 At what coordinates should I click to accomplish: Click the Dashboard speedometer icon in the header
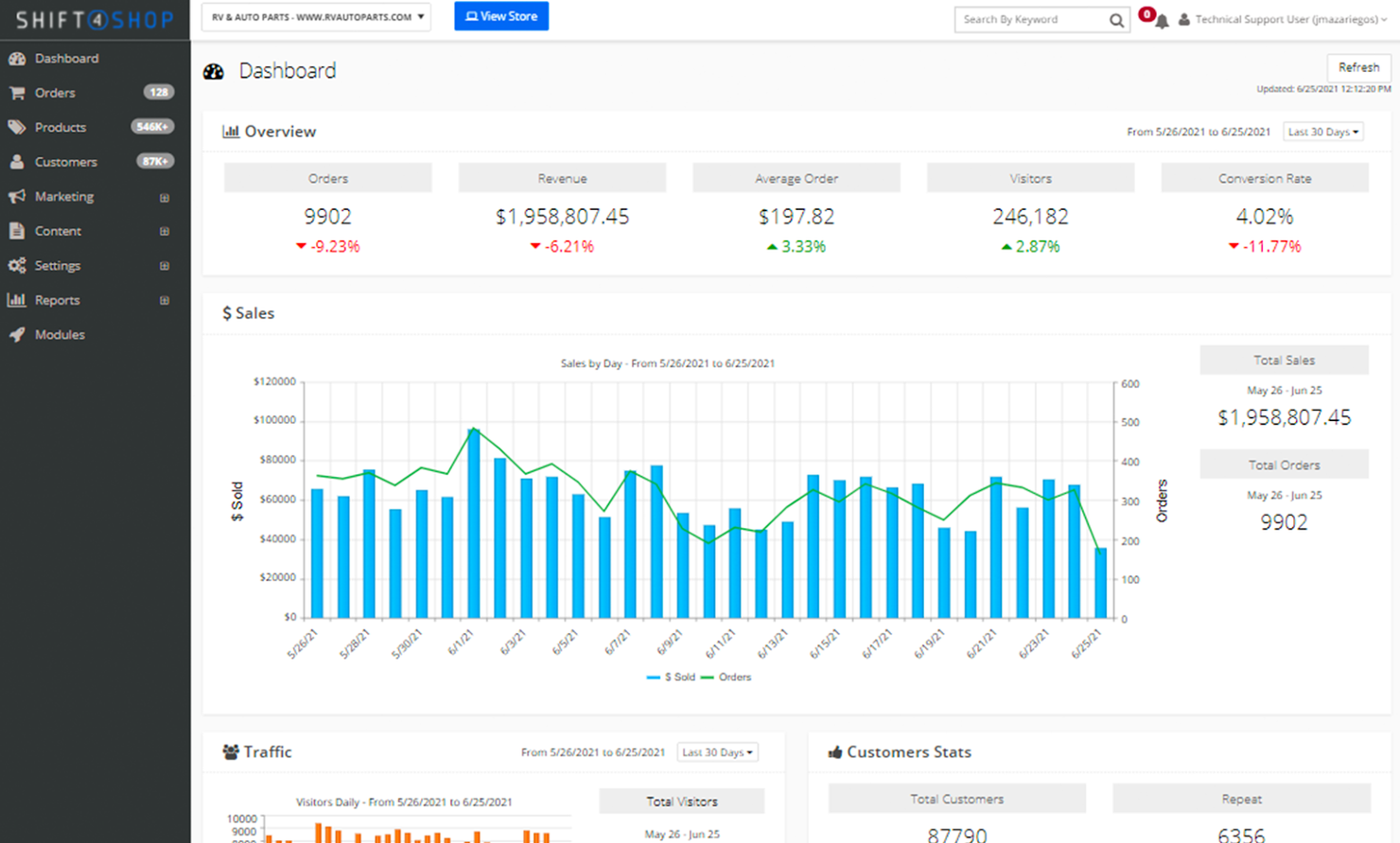pos(214,70)
